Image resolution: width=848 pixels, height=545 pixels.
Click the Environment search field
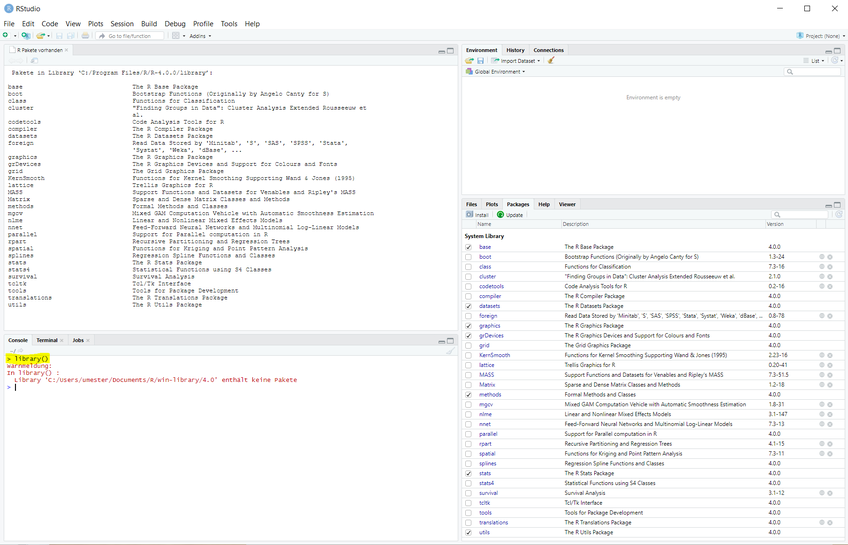tap(813, 71)
